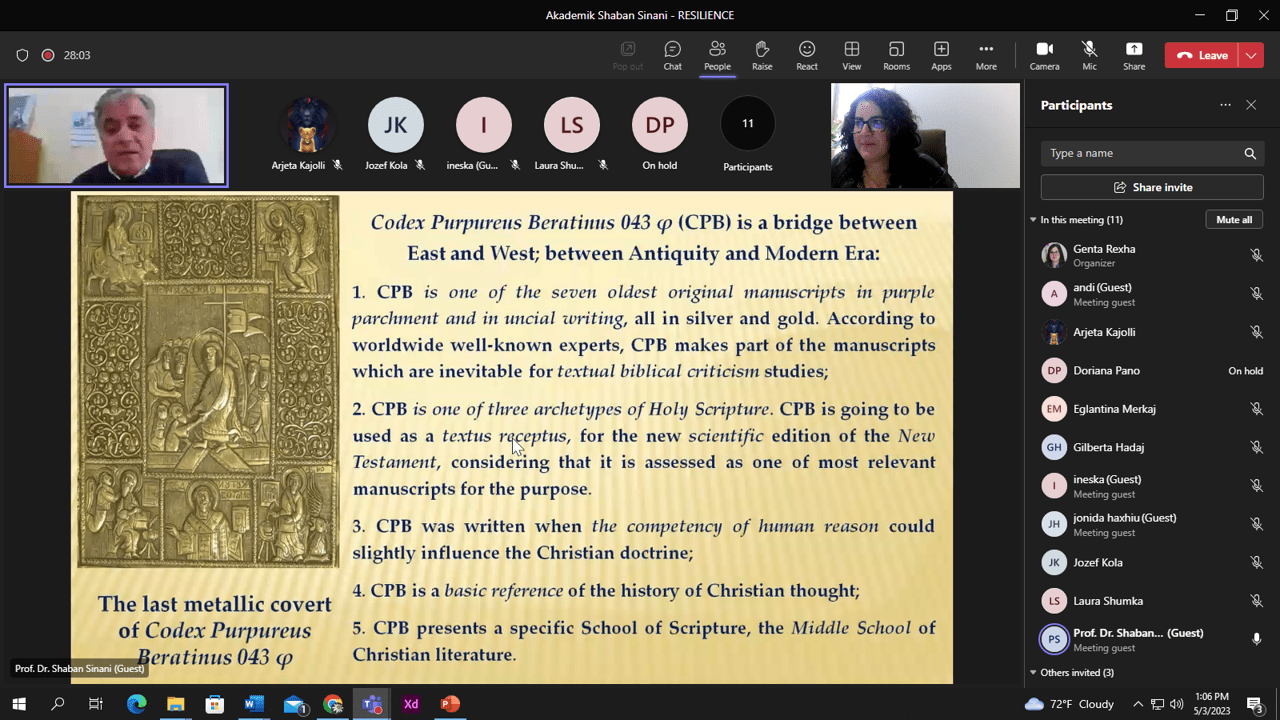Collapse the In this meeting section

coord(1033,219)
